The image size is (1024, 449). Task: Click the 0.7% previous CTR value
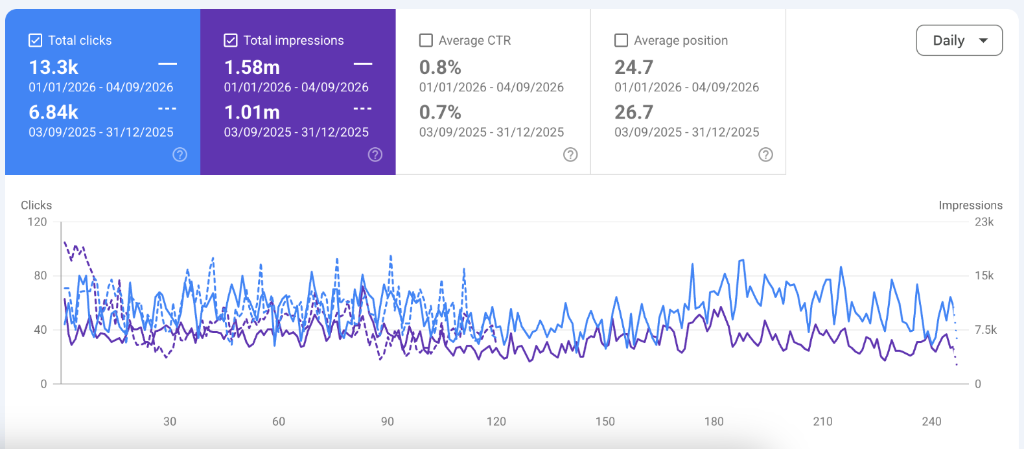[440, 112]
